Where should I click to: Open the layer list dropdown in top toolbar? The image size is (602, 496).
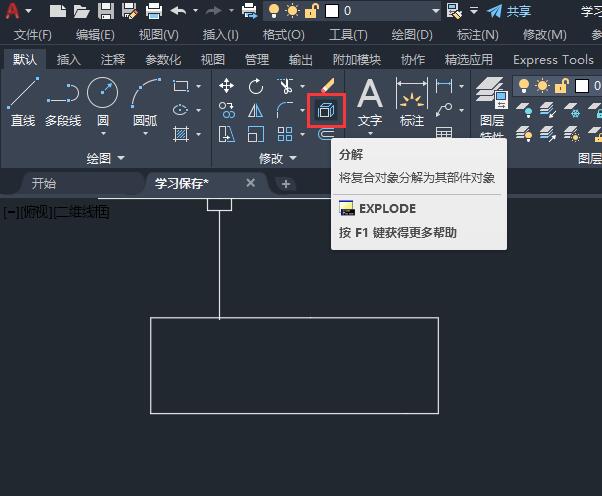(x=435, y=11)
